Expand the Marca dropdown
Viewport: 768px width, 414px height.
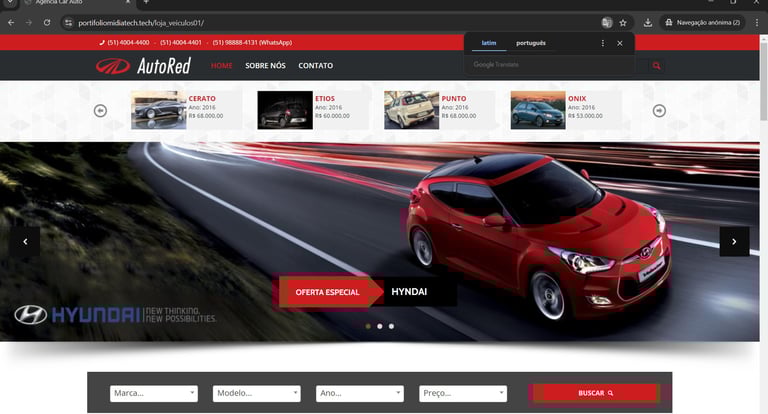click(x=154, y=393)
